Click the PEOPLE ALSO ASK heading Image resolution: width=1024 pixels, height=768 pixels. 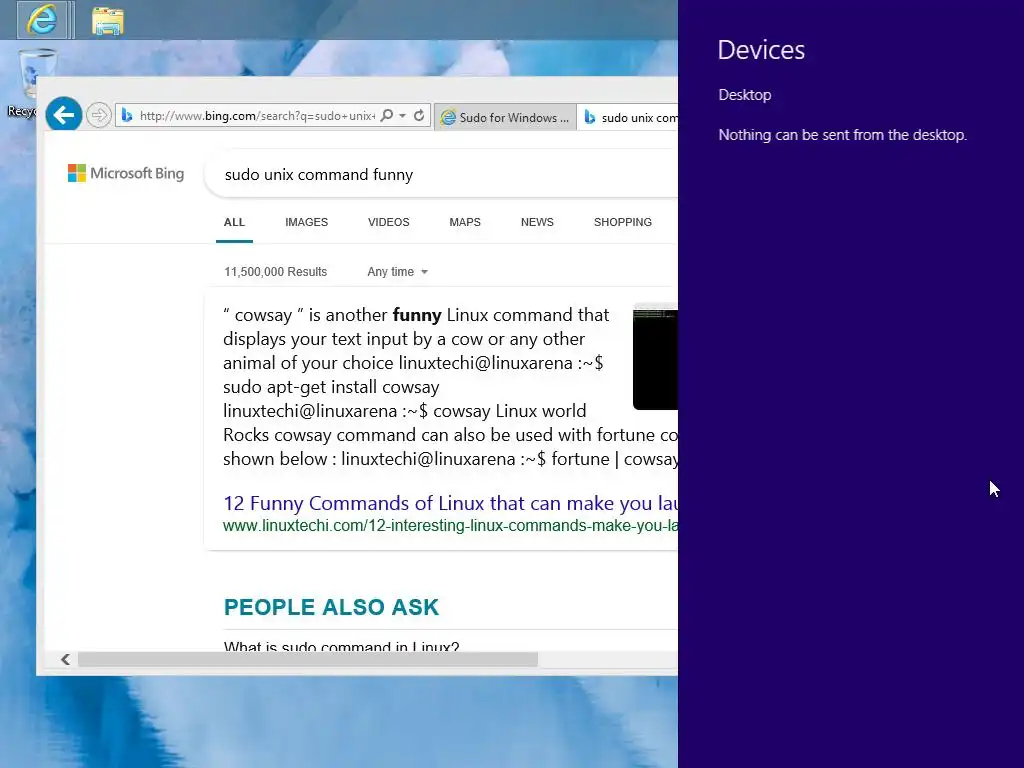click(331, 607)
